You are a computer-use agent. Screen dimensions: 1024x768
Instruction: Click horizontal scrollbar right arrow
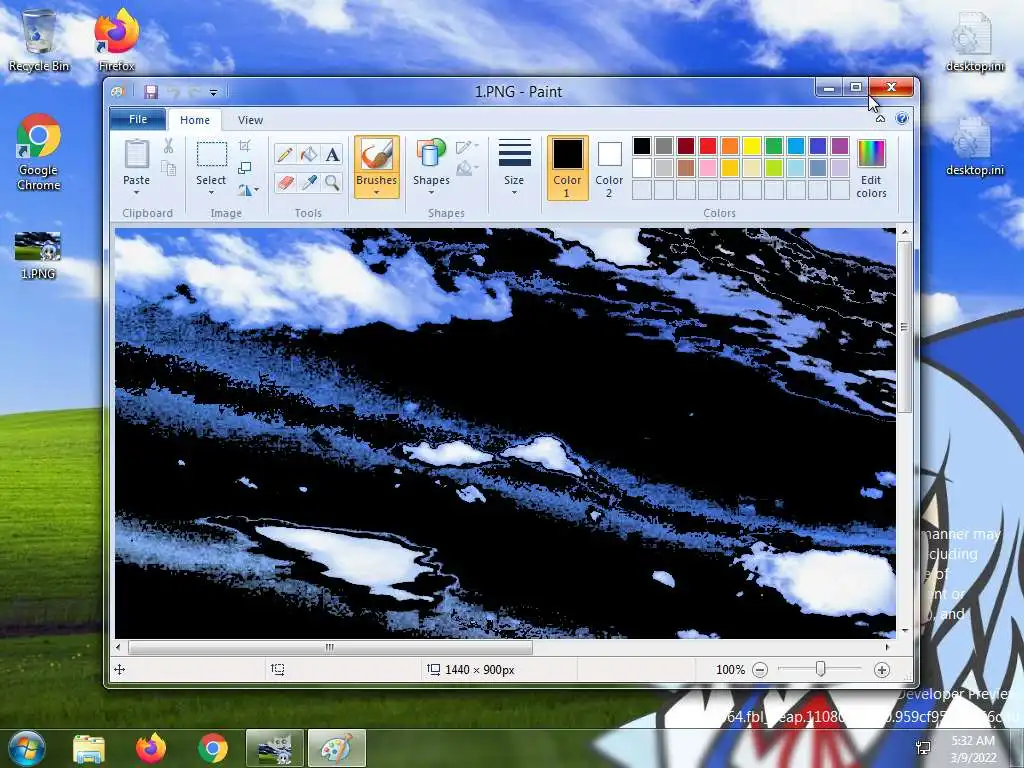887,647
